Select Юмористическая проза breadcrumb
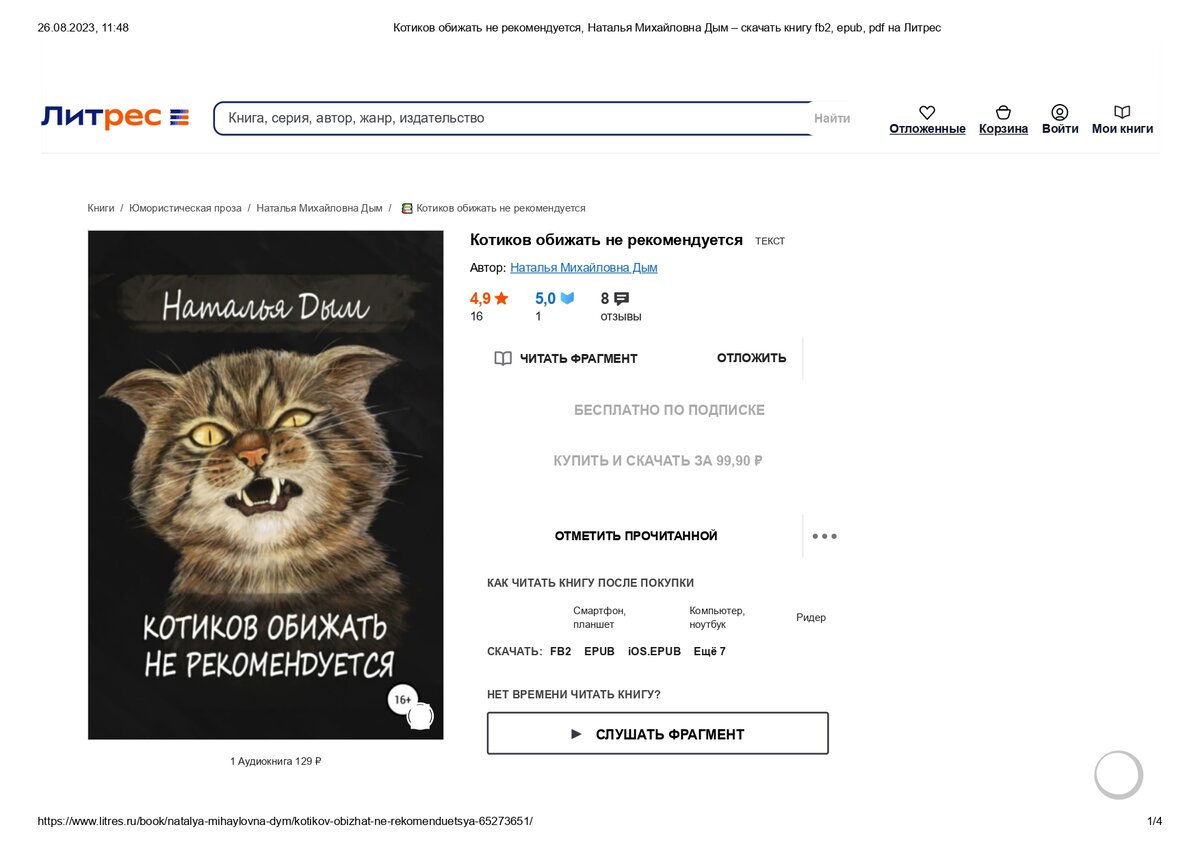Screen dimensions: 1200x849 [x=185, y=208]
